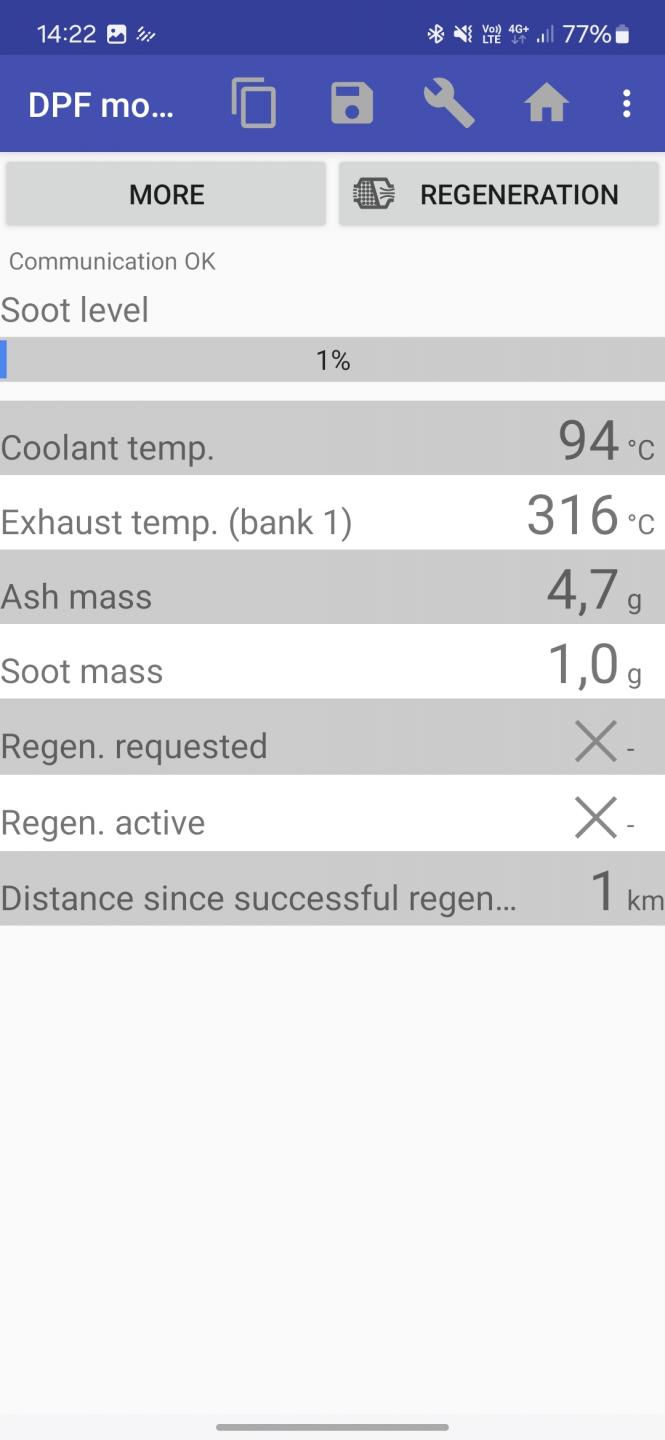Save data with the floppy disk icon
Image resolution: width=665 pixels, height=1440 pixels.
pyautogui.click(x=352, y=104)
